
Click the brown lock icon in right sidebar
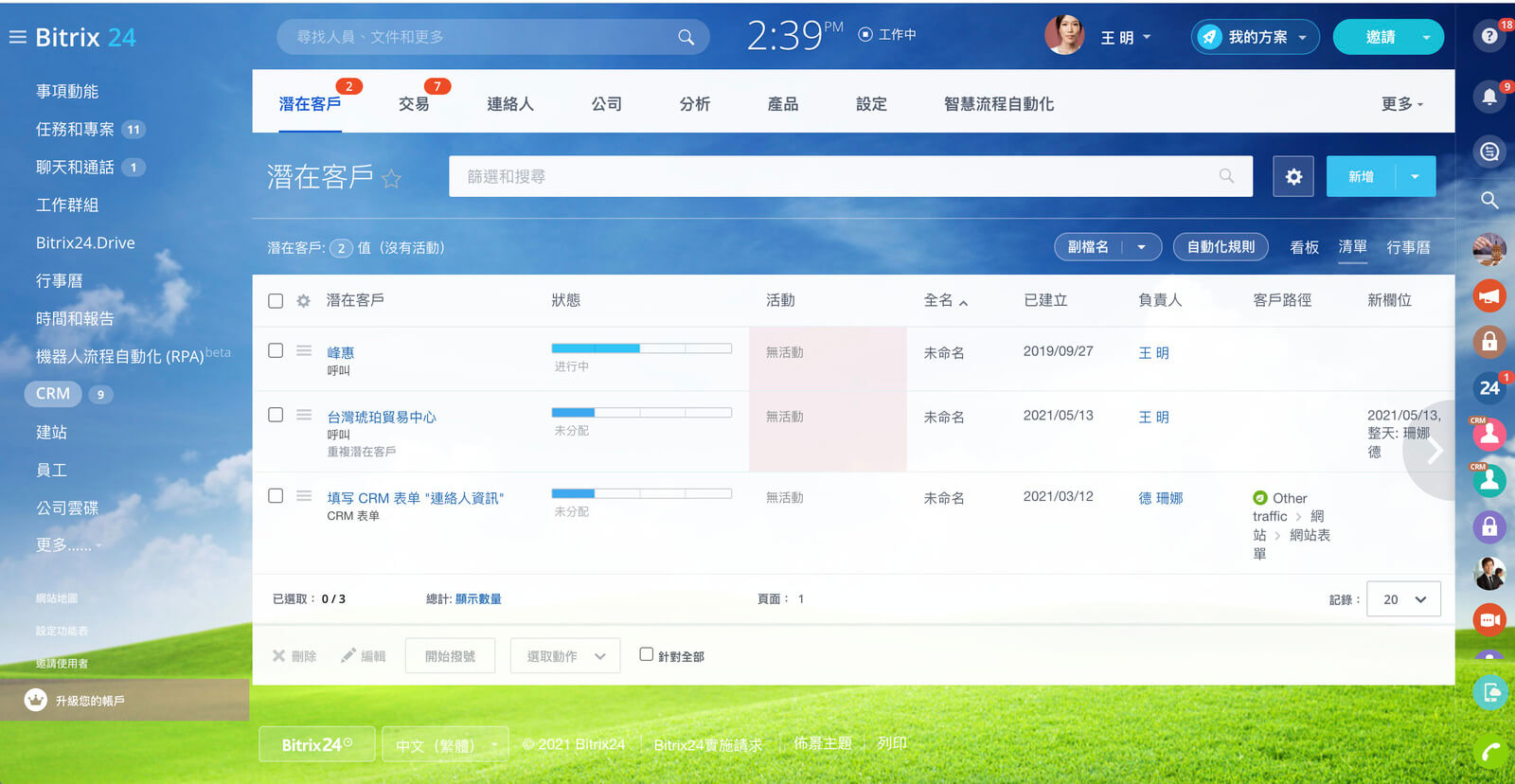click(x=1489, y=341)
